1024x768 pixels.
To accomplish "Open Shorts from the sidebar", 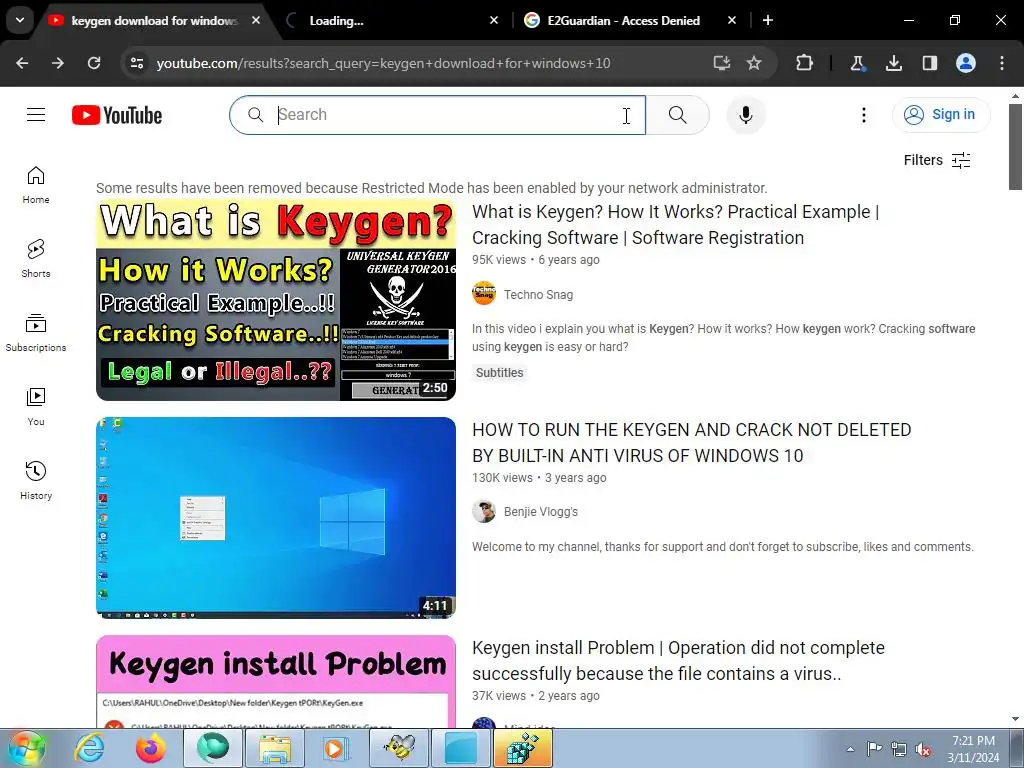I will 36,259.
